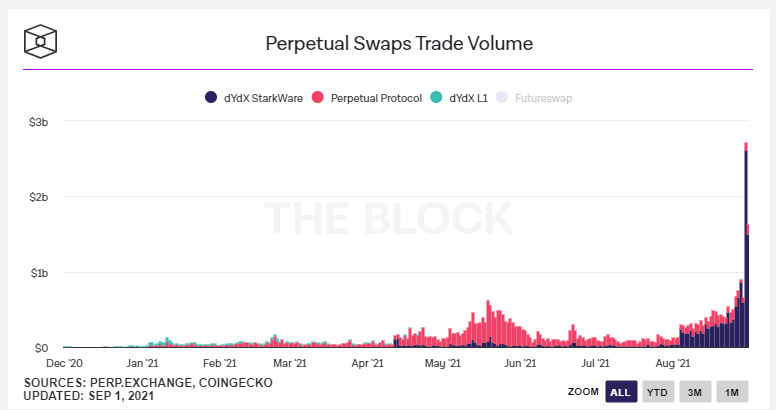776x410 pixels.
Task: Select the 3M zoom range
Action: click(x=695, y=392)
